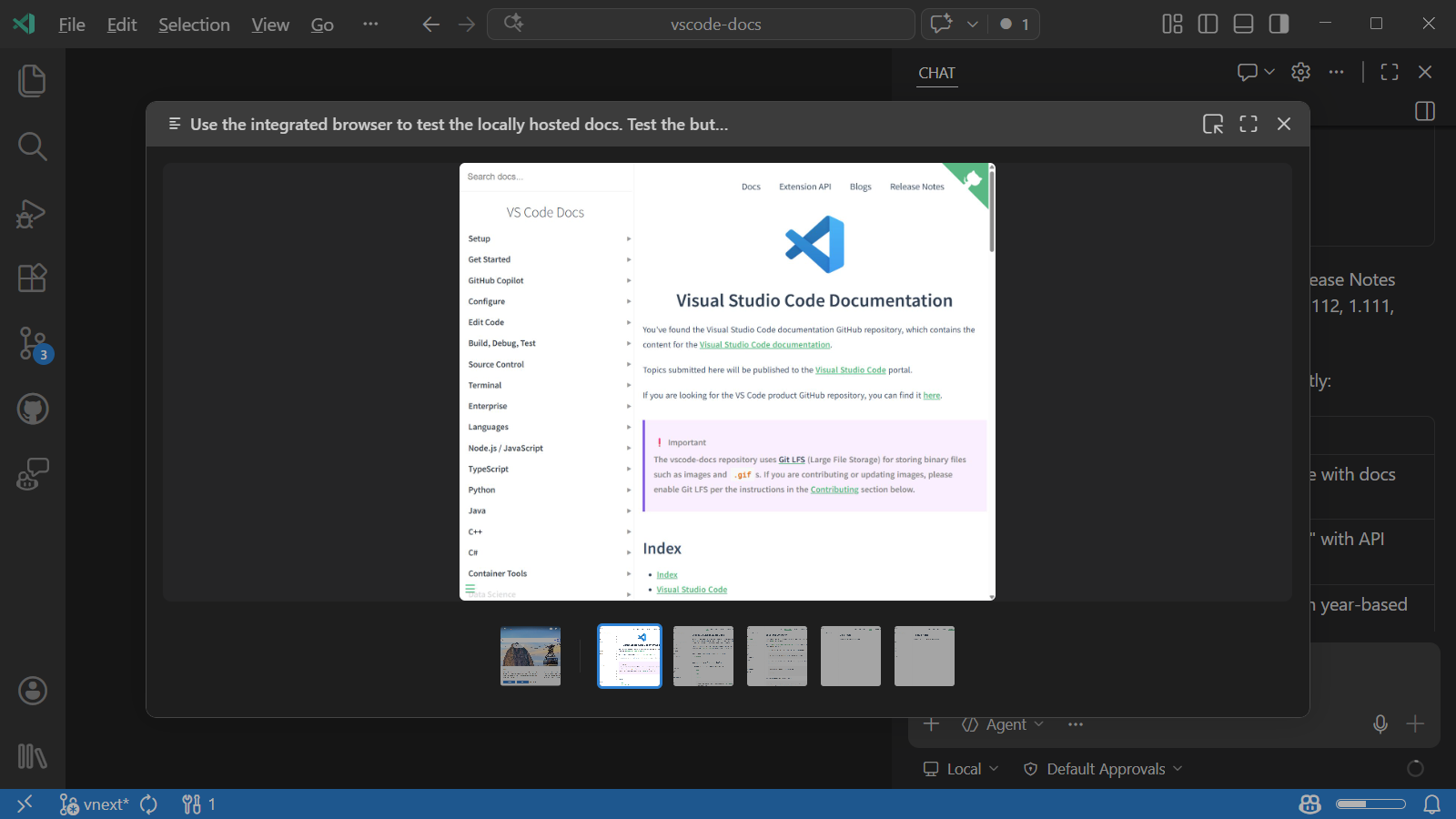Open the GitHub view in the sidebar

(33, 409)
